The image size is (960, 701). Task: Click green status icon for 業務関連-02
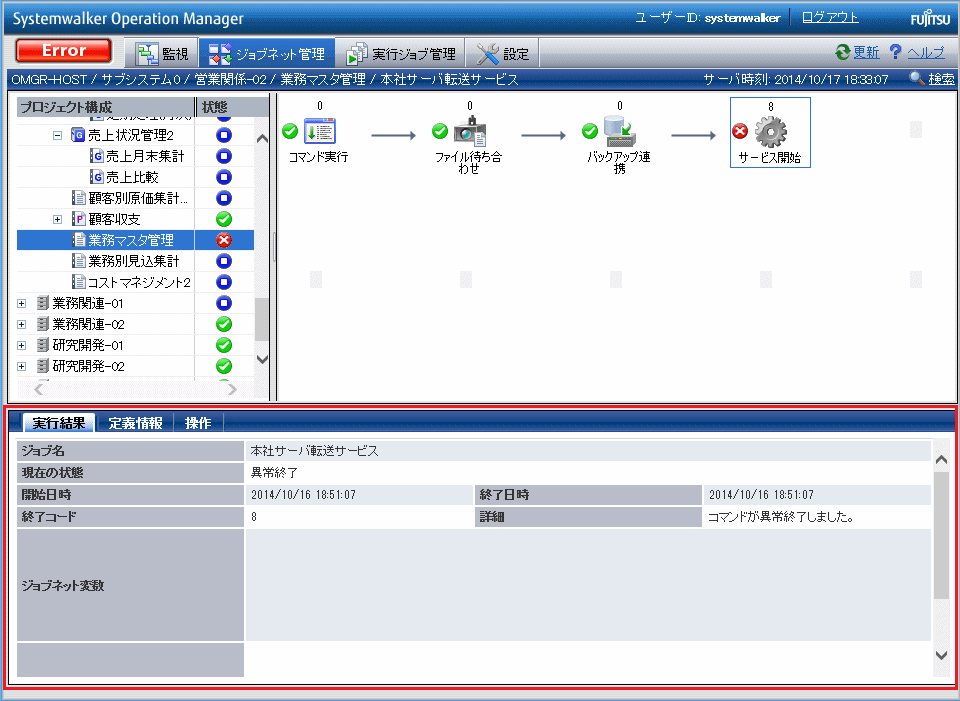224,324
